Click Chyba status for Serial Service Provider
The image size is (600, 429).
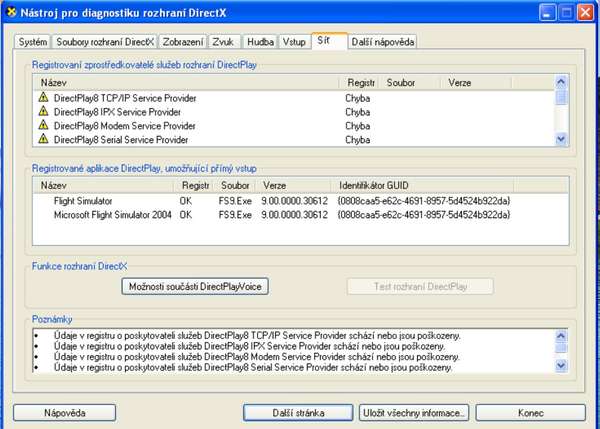click(357, 140)
